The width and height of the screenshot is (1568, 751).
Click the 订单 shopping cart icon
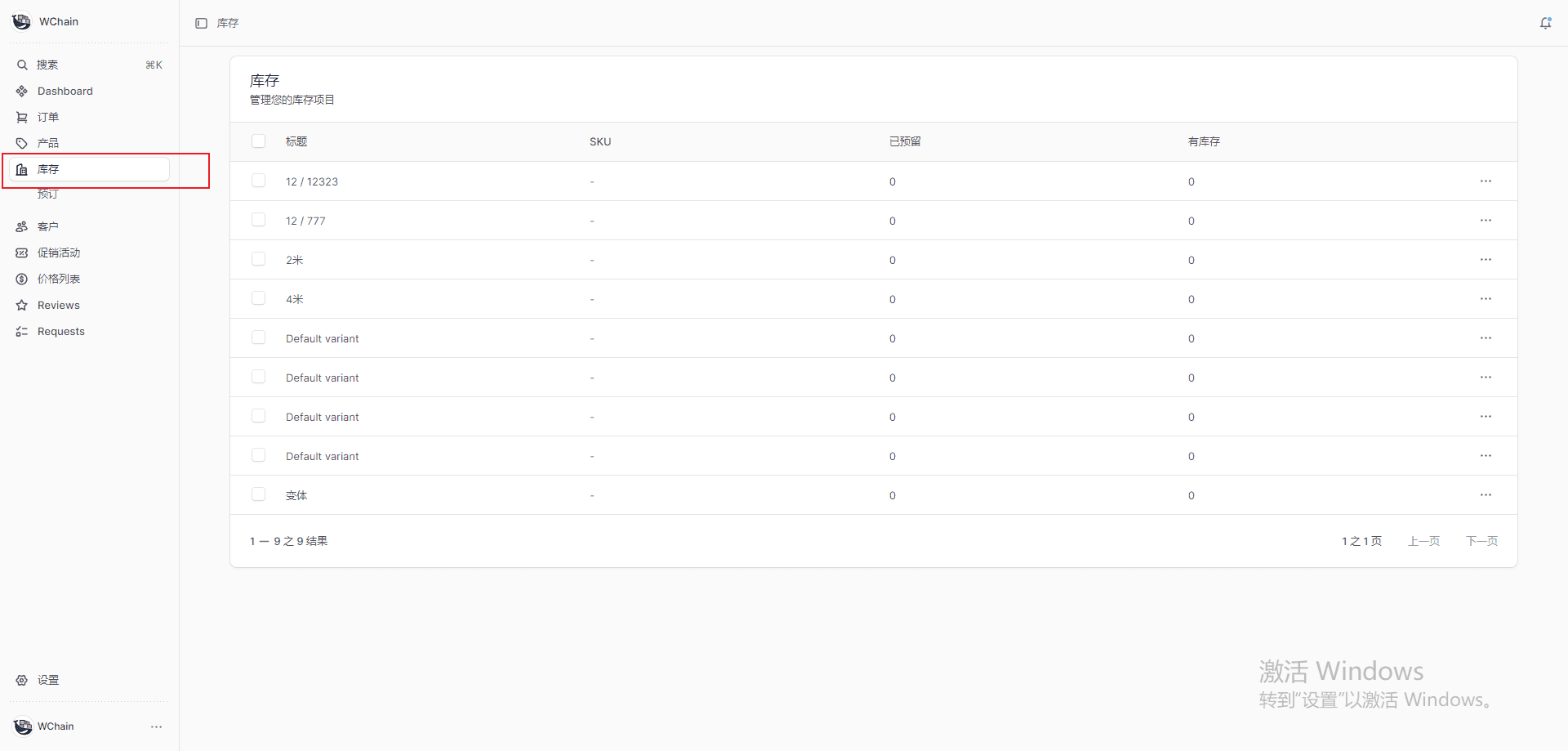coord(22,117)
